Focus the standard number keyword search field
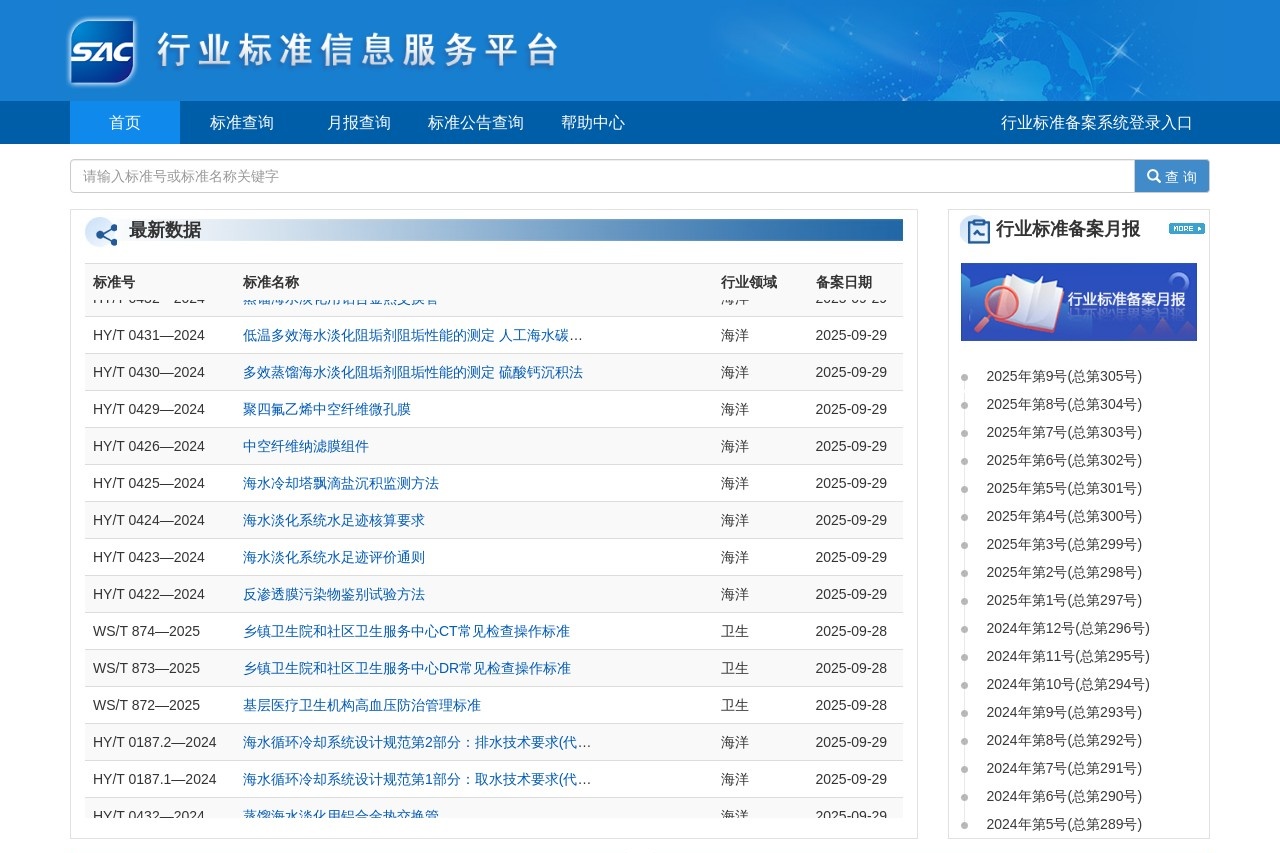The width and height of the screenshot is (1280, 853). pos(602,176)
